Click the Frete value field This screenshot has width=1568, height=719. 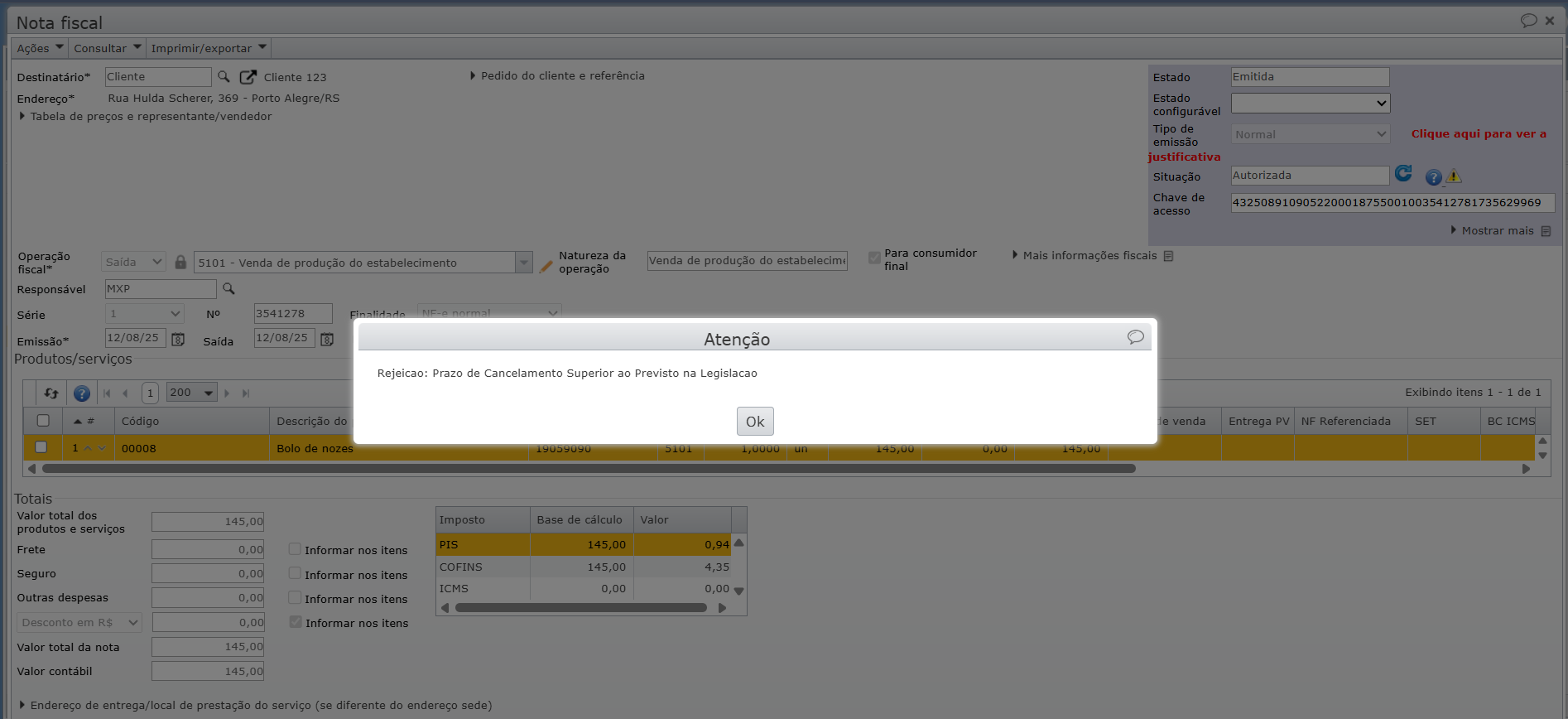click(x=208, y=549)
